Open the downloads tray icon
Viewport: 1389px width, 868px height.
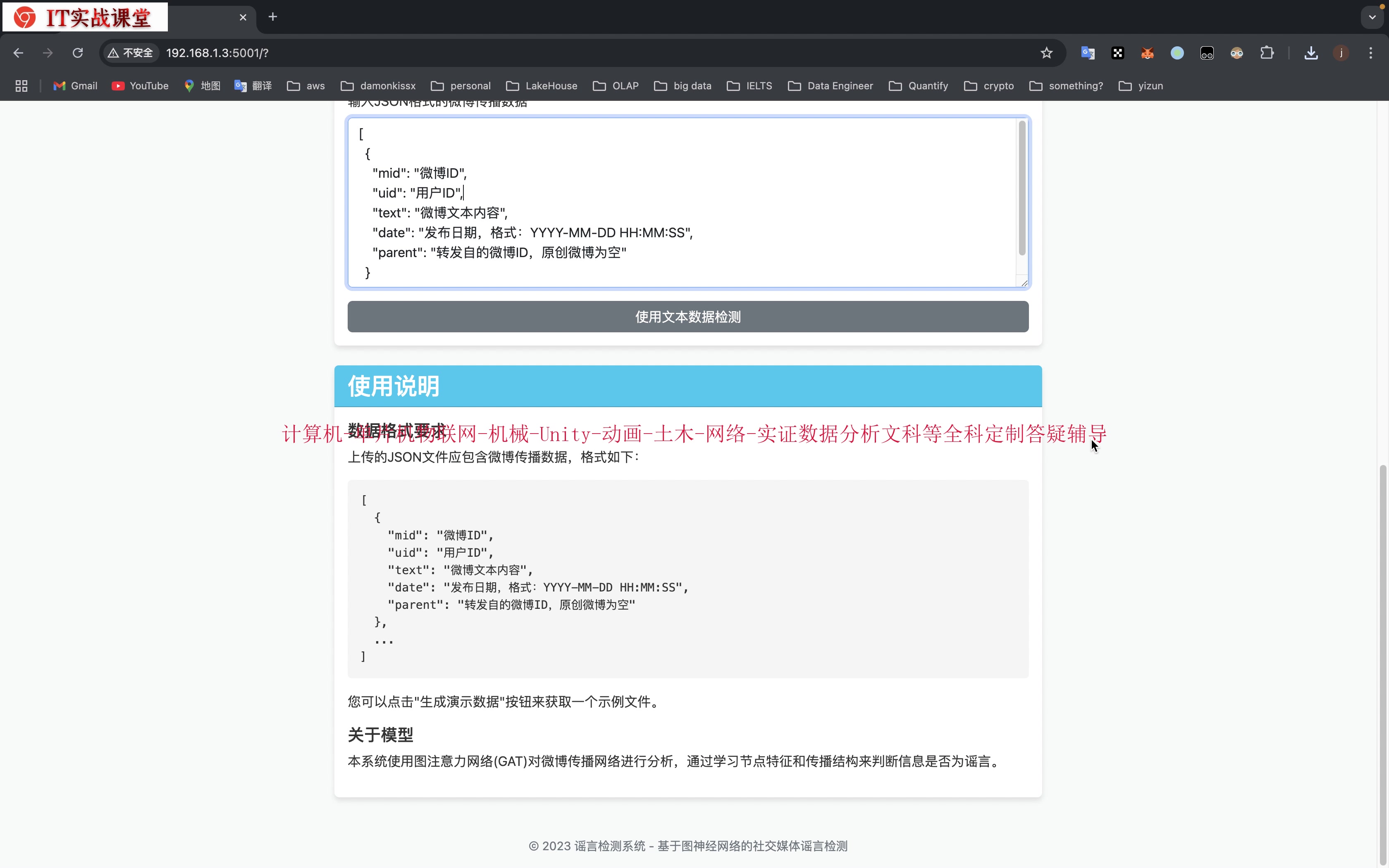(1310, 53)
